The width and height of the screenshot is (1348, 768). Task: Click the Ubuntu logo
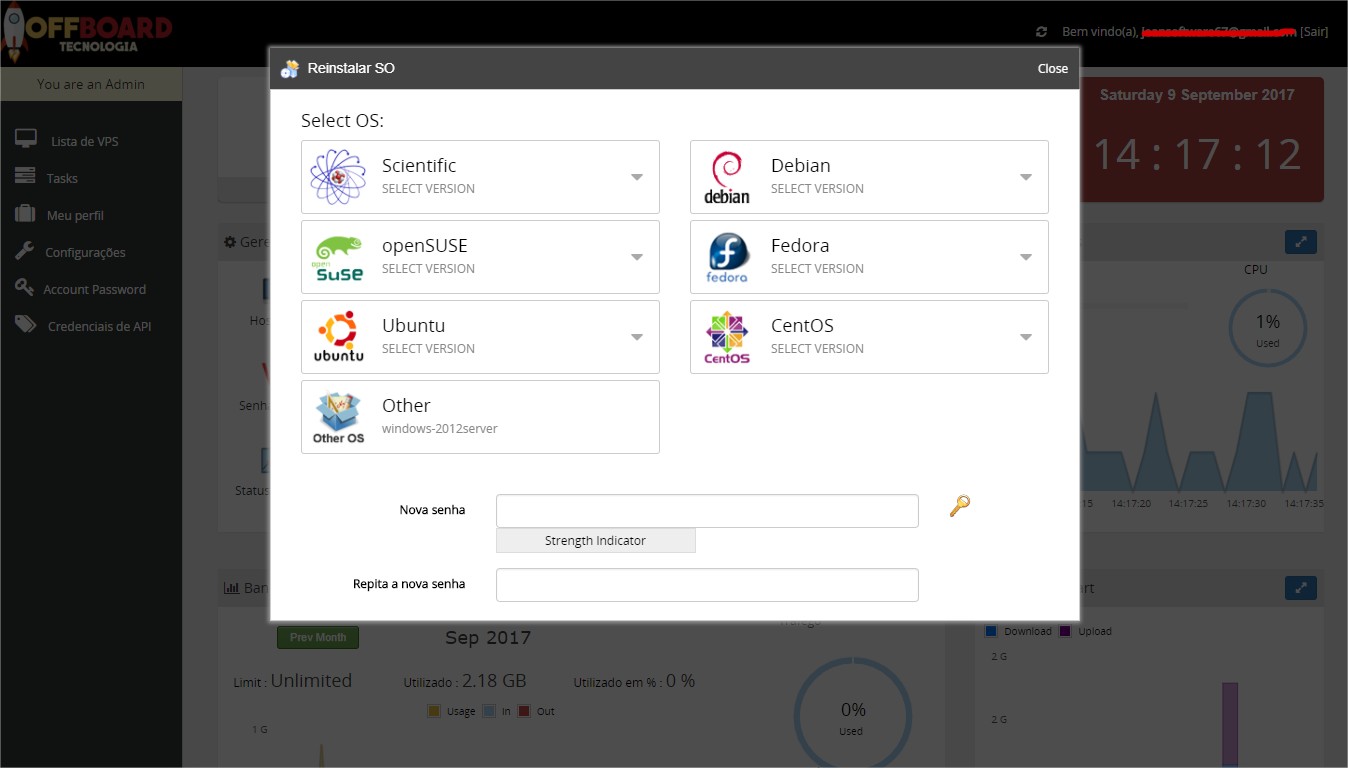338,337
